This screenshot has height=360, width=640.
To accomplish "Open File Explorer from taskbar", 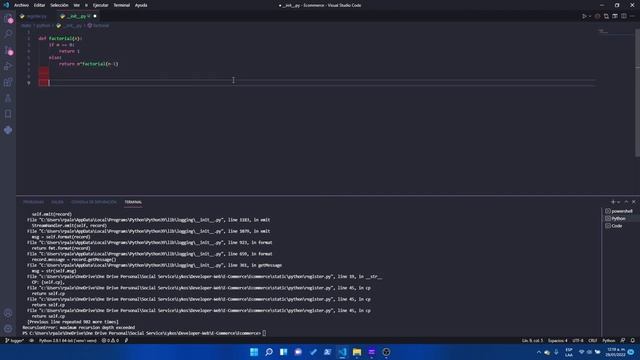I will click(357, 352).
